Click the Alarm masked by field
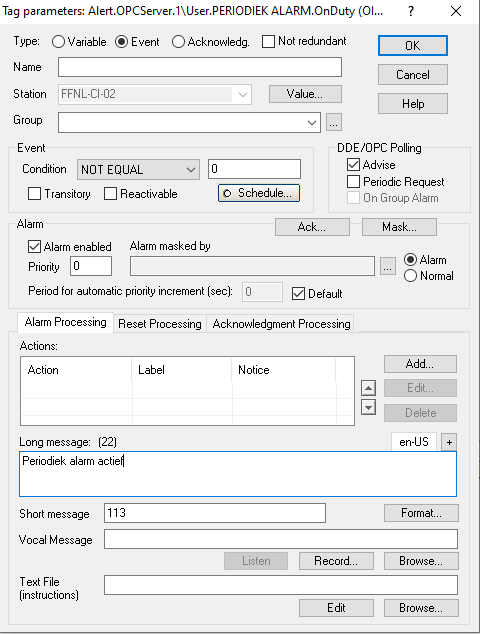Screen dimensions: 480x634 (x=252, y=266)
